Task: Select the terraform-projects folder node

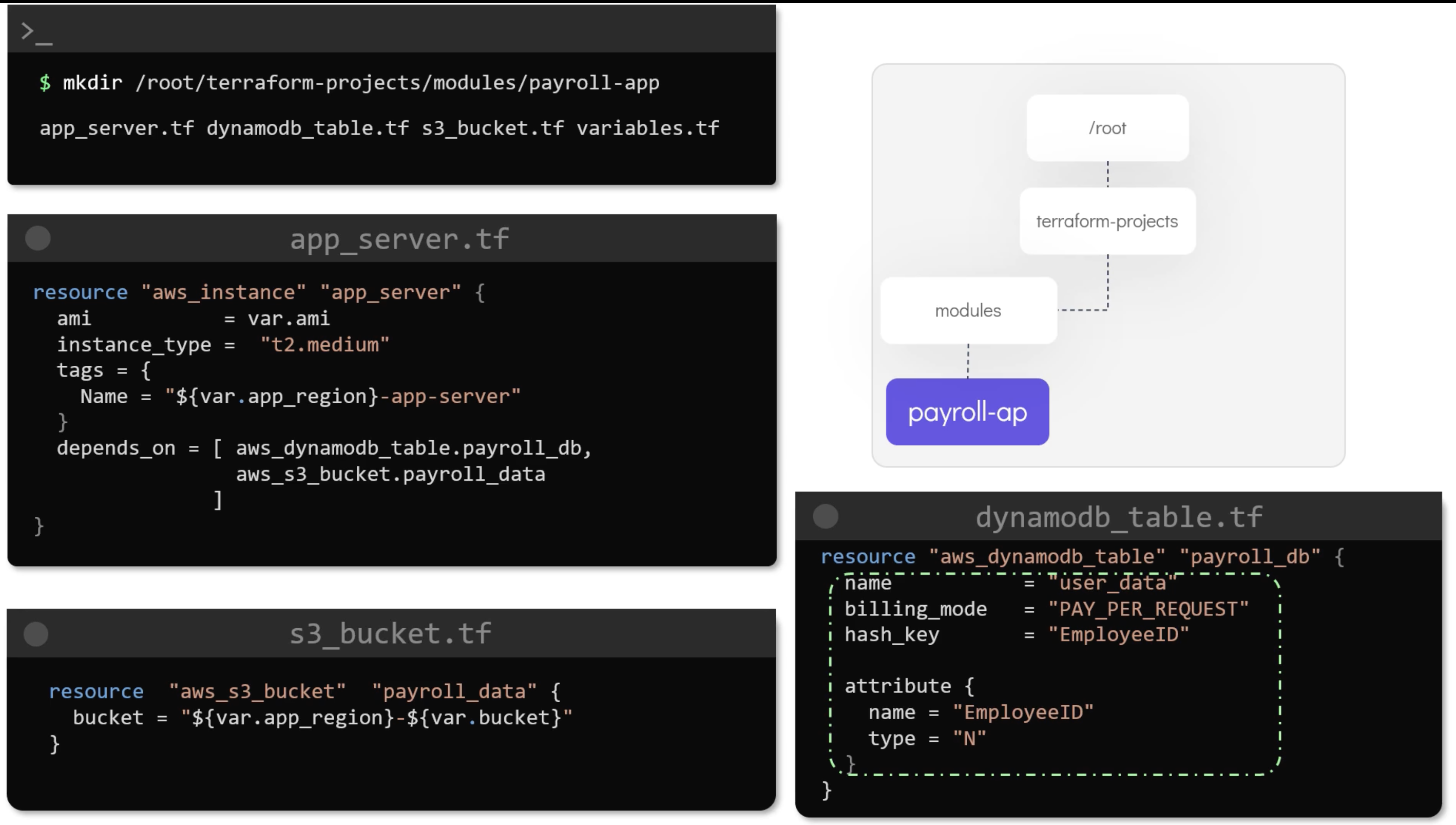Action: (x=1107, y=221)
